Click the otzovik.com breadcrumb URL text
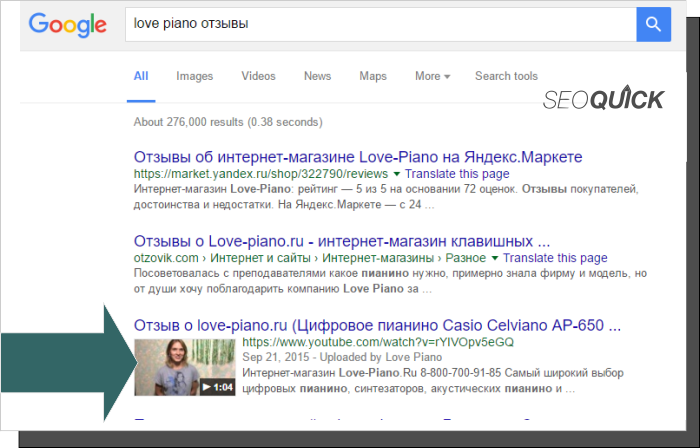The image size is (700, 448). point(310,258)
